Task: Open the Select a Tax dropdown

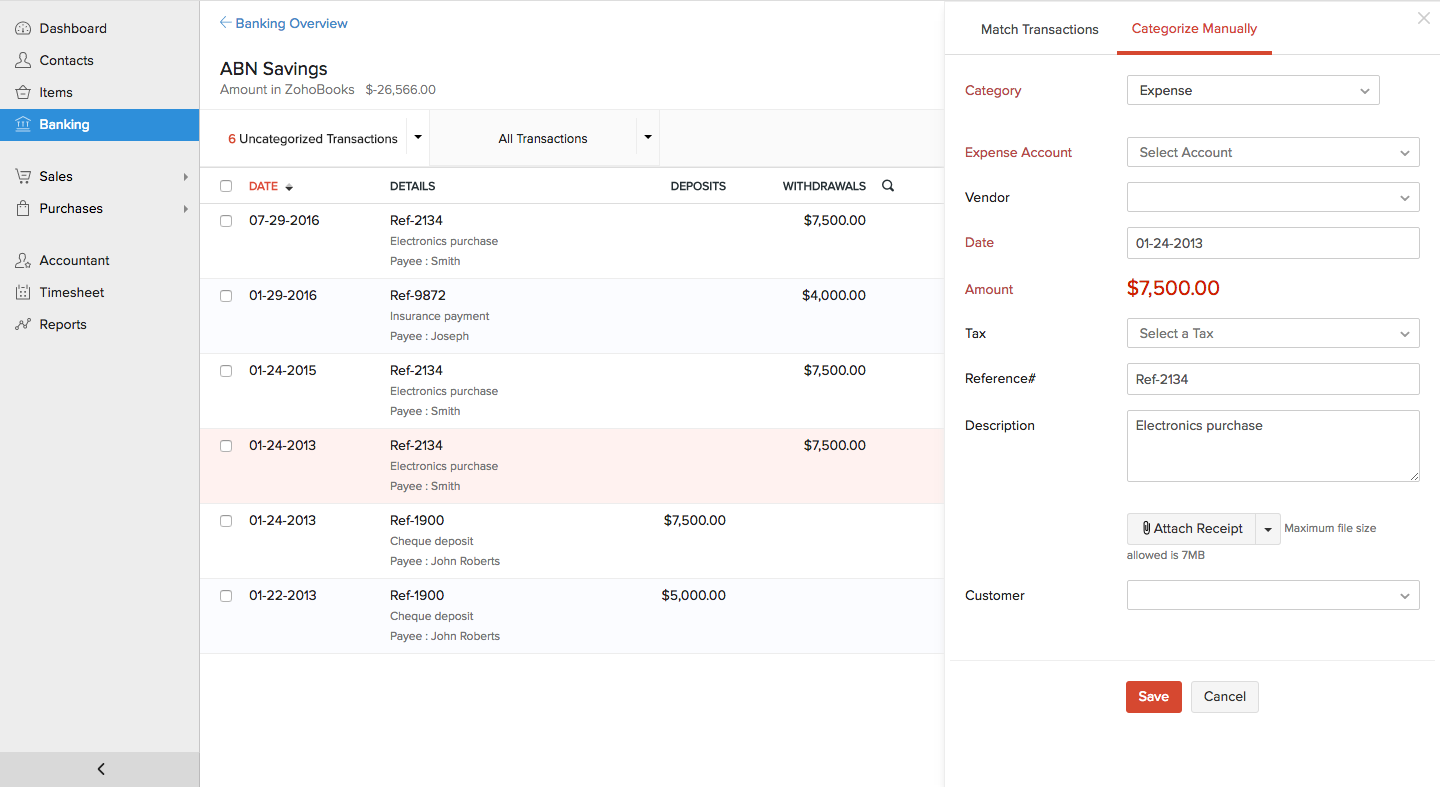Action: pyautogui.click(x=1272, y=334)
